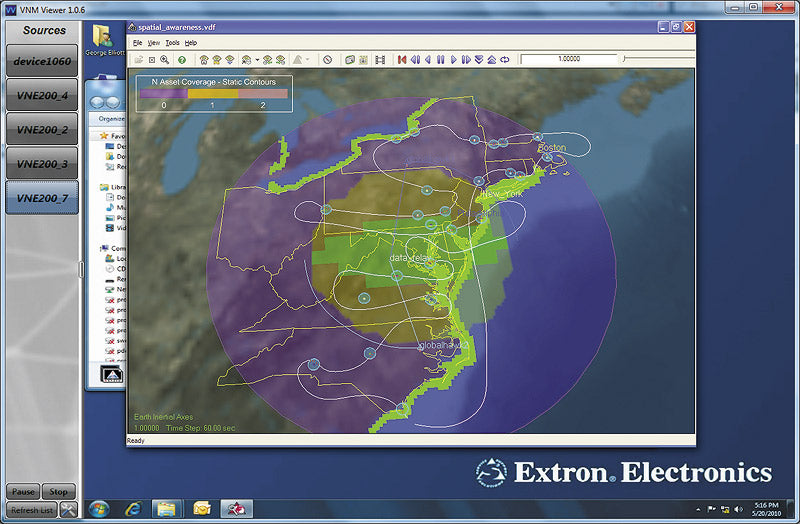Viewport: 800px width, 524px height.
Task: Click the round compass toolbar icon
Action: click(328, 60)
